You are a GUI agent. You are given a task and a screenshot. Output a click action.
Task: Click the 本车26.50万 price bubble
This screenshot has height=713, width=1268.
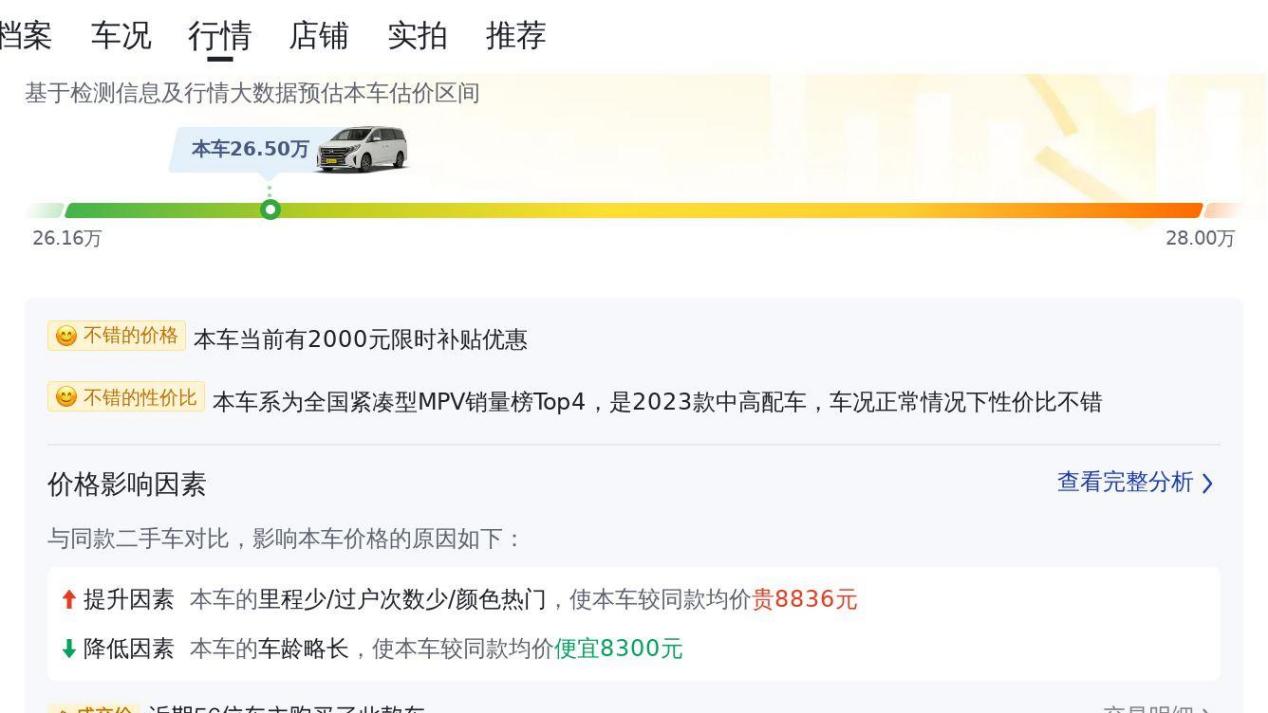(x=250, y=149)
